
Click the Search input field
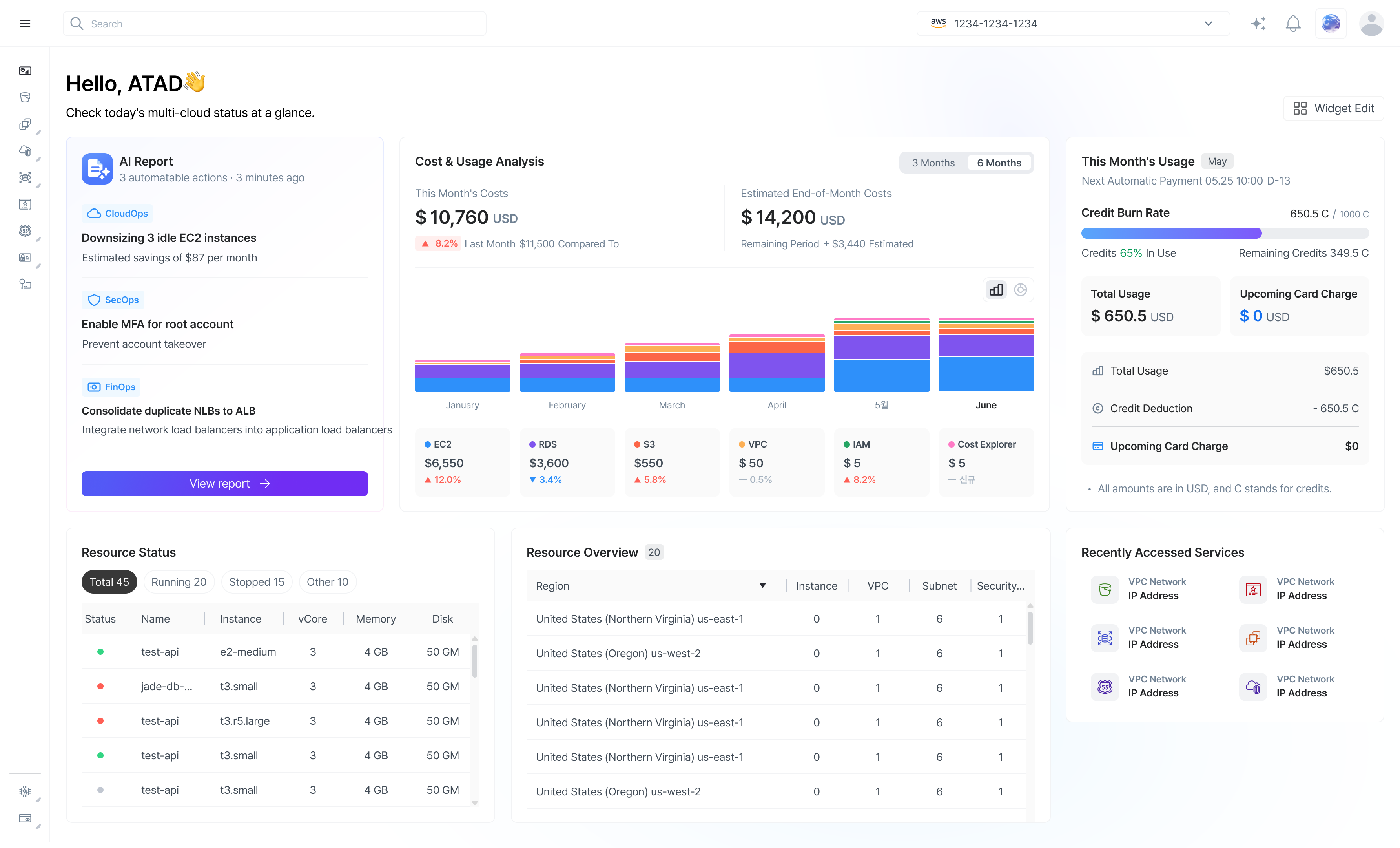click(x=274, y=23)
